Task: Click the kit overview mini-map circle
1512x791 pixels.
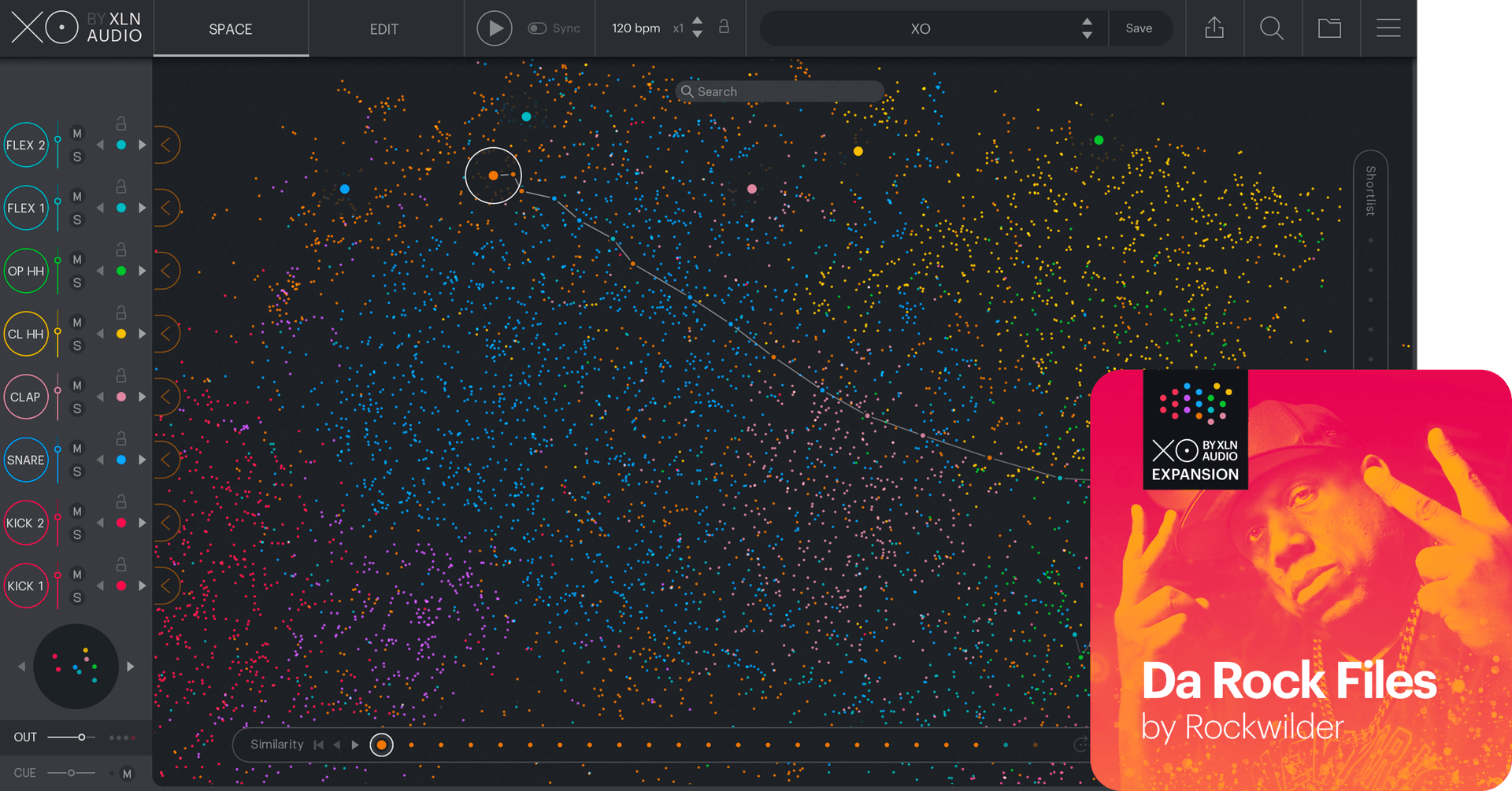Action: pos(76,667)
